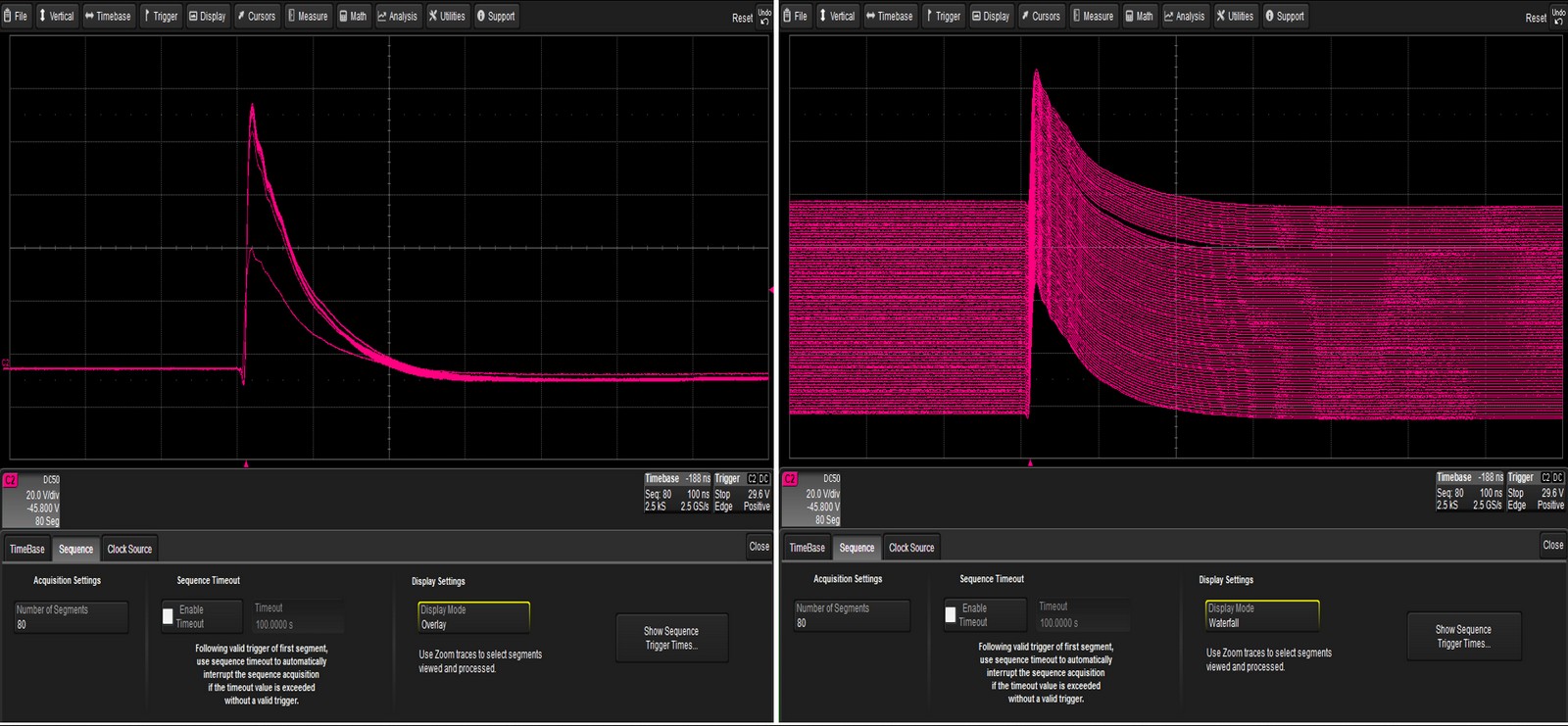Image resolution: width=1568 pixels, height=726 pixels.
Task: Click the trigger delay marker below the left grid
Action: [x=246, y=464]
